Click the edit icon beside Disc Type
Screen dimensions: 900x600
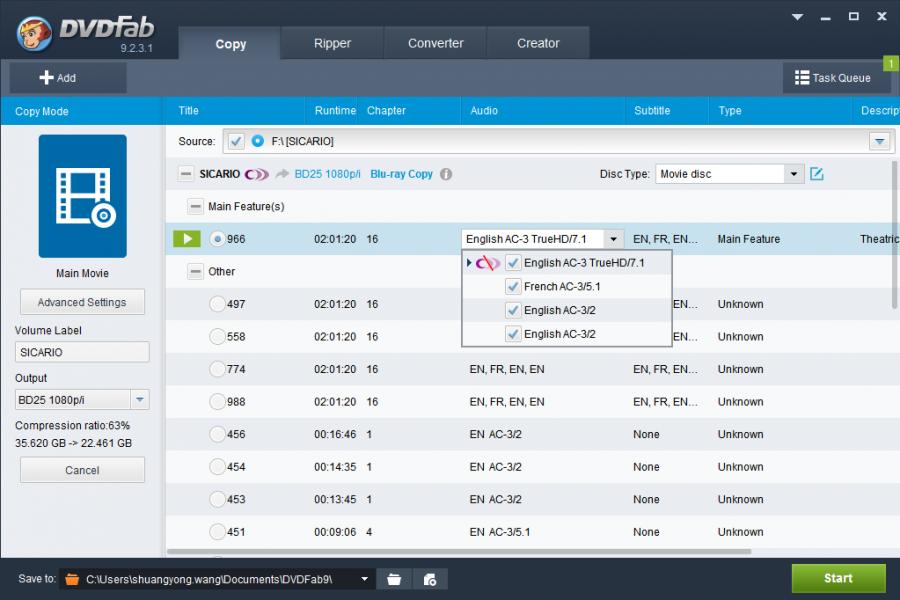pos(817,174)
